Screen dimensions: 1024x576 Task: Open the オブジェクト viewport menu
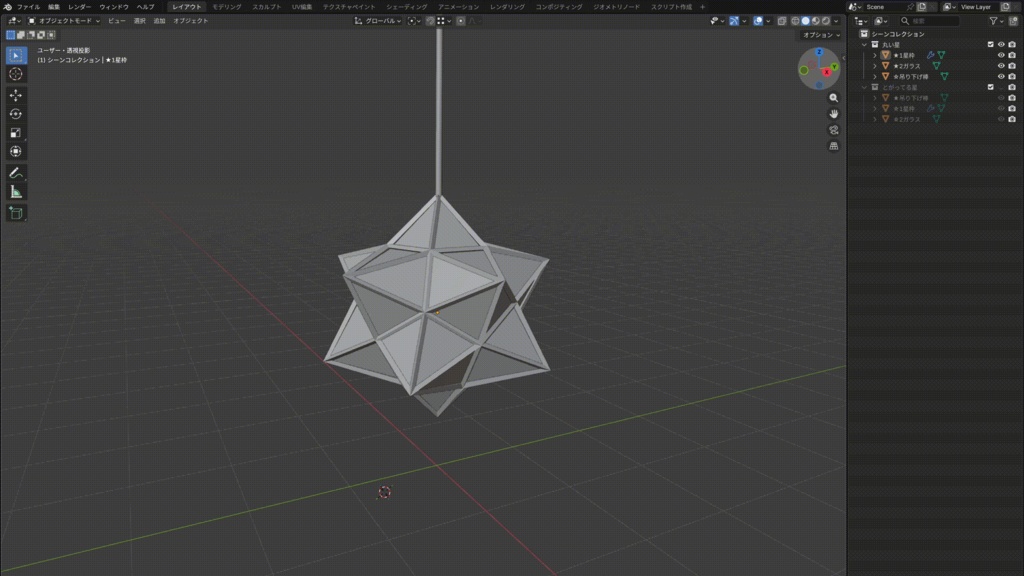(x=191, y=21)
